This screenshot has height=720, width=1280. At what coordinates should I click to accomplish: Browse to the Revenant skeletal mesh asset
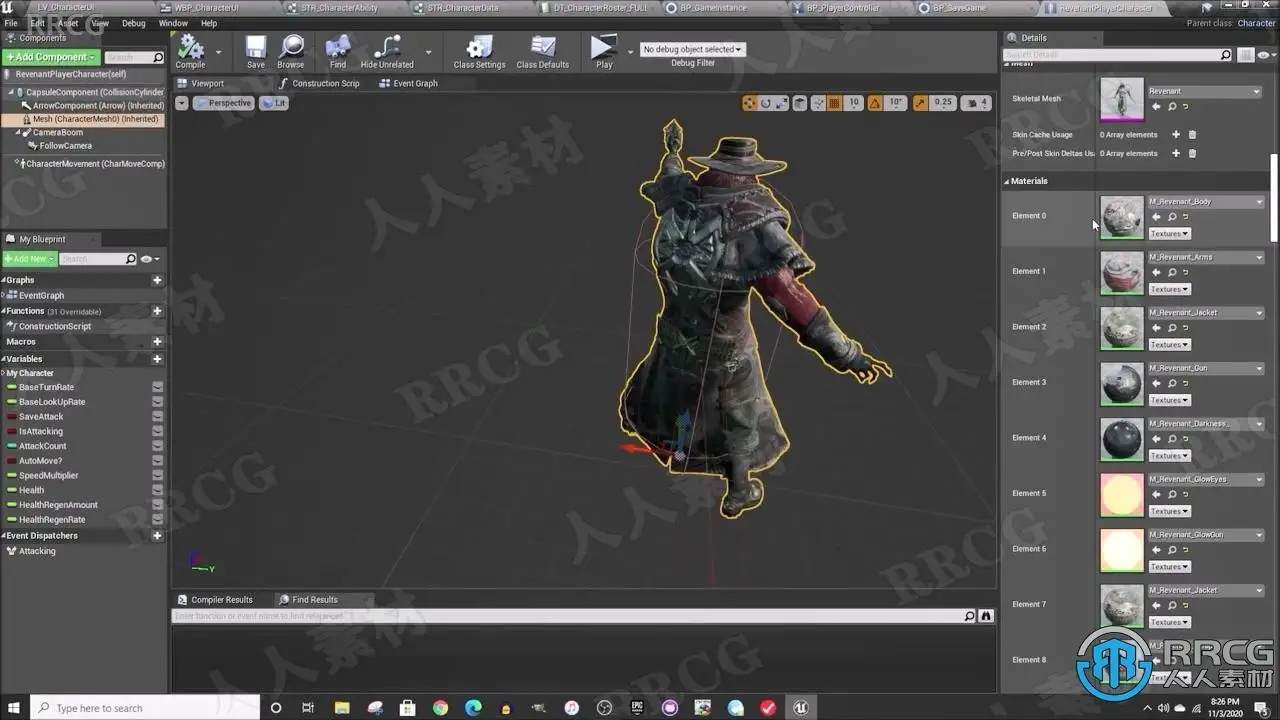click(1172, 106)
